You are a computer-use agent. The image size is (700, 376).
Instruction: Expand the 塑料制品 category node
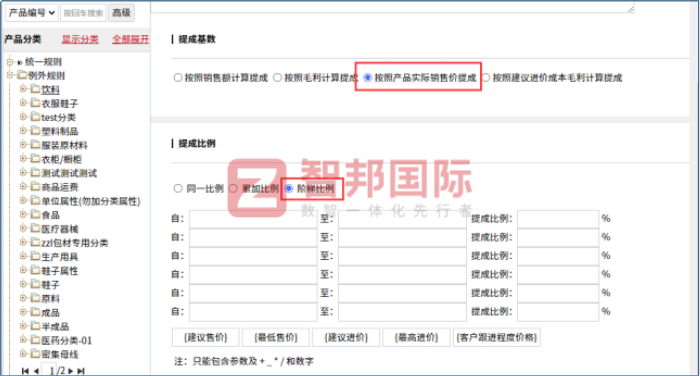coord(23,131)
